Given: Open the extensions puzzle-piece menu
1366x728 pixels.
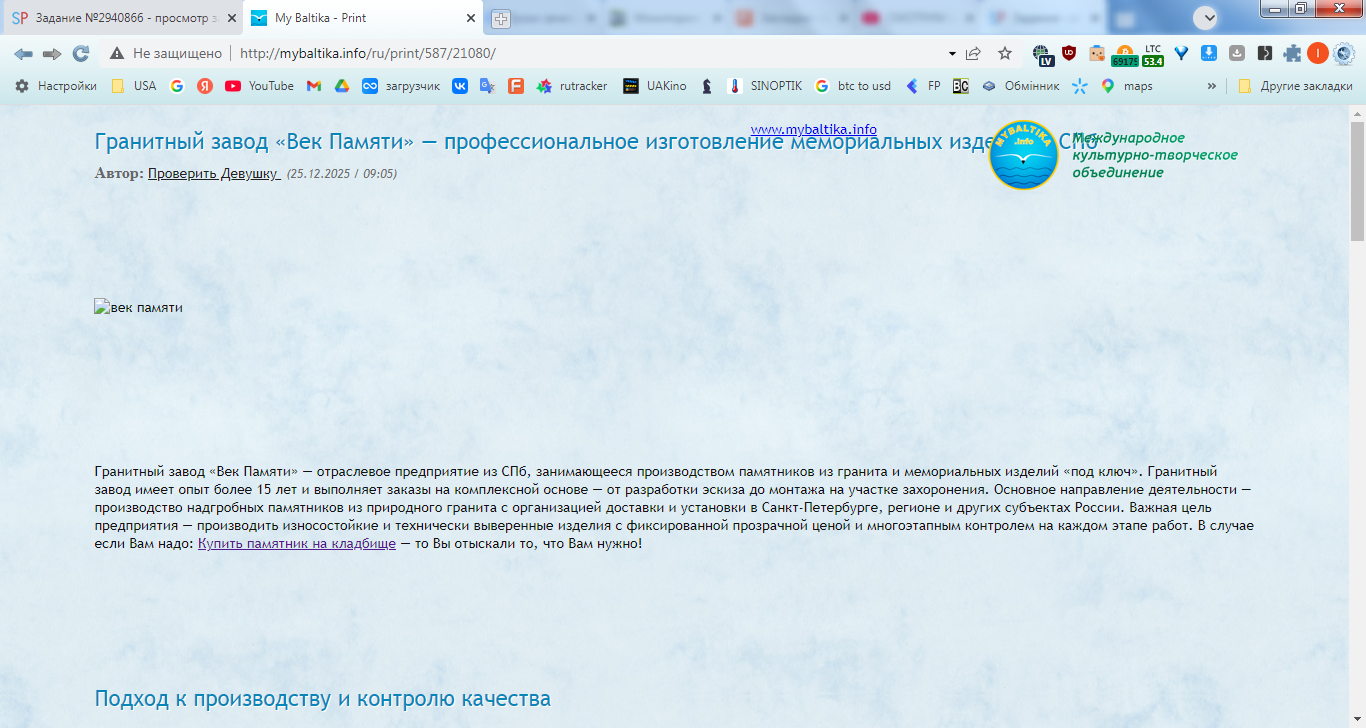Looking at the screenshot, I should pos(1293,53).
